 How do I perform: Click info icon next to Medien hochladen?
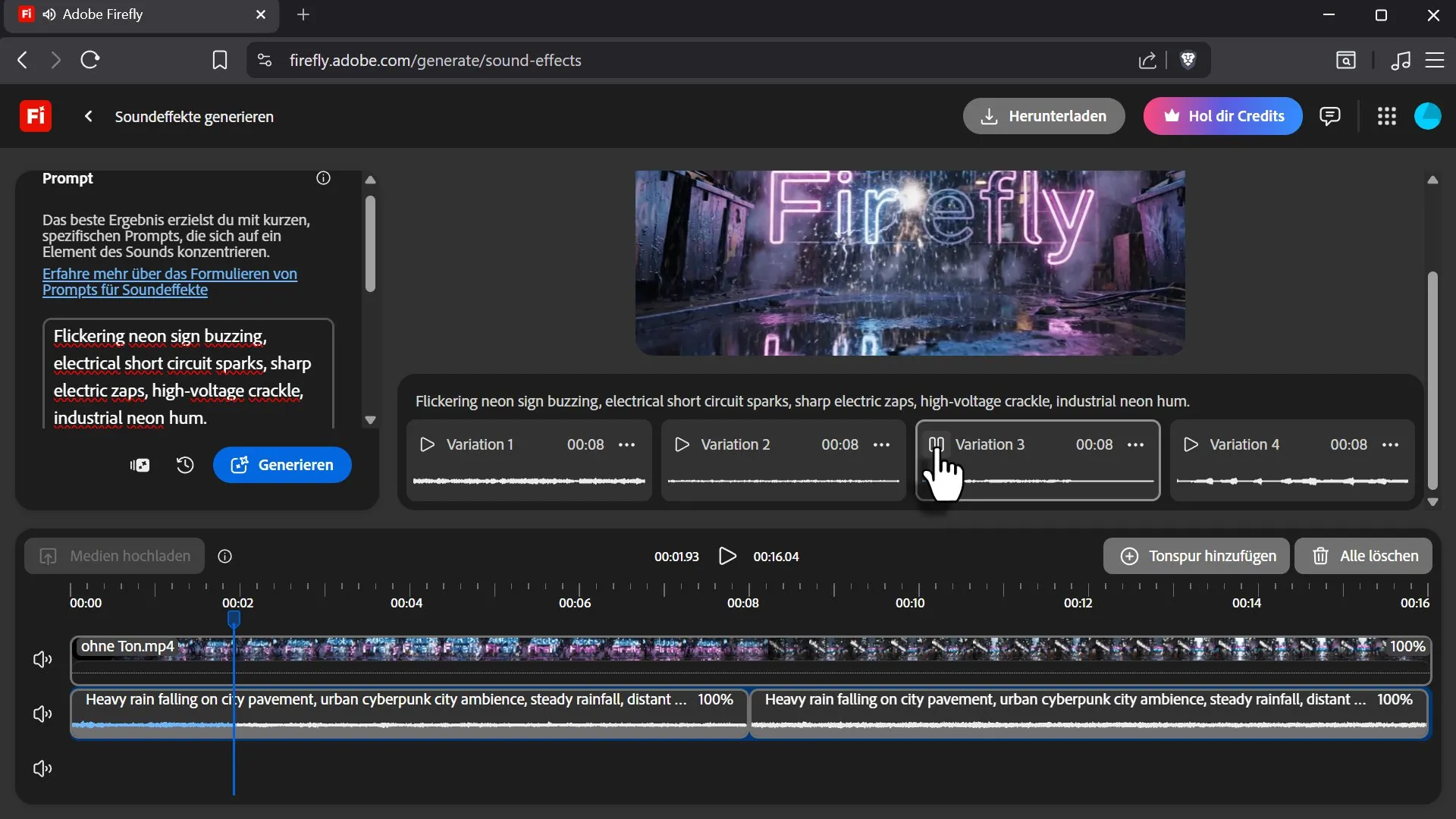[x=225, y=557]
